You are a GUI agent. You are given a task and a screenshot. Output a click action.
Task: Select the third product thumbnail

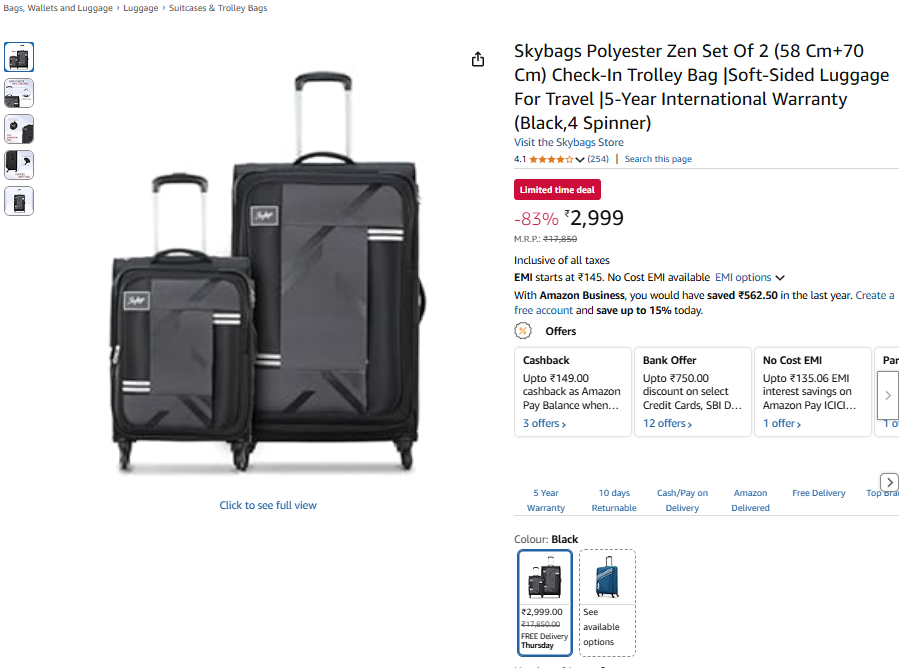[19, 129]
